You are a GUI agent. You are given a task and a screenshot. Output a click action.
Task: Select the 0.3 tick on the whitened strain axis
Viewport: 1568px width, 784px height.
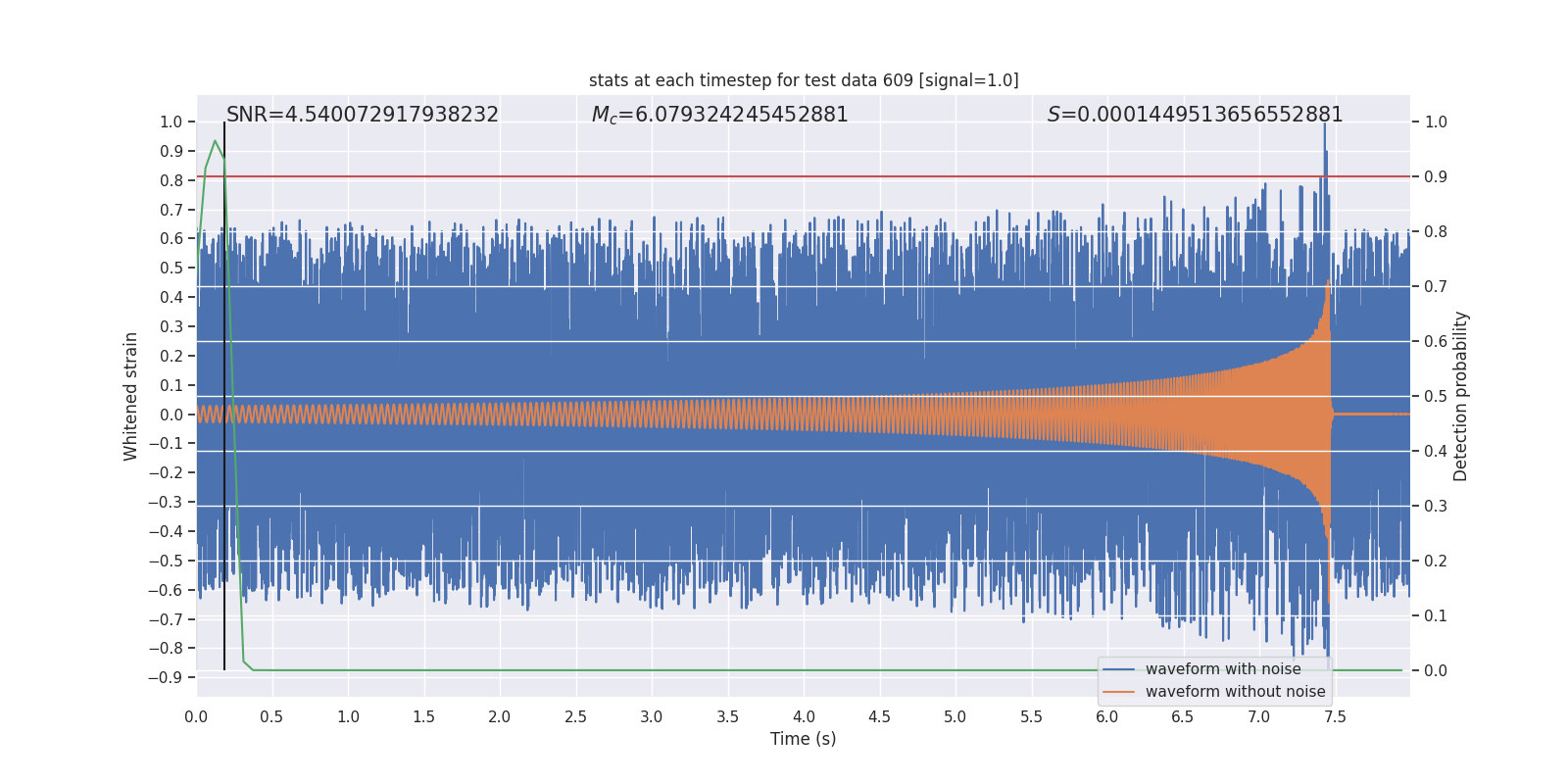click(171, 327)
